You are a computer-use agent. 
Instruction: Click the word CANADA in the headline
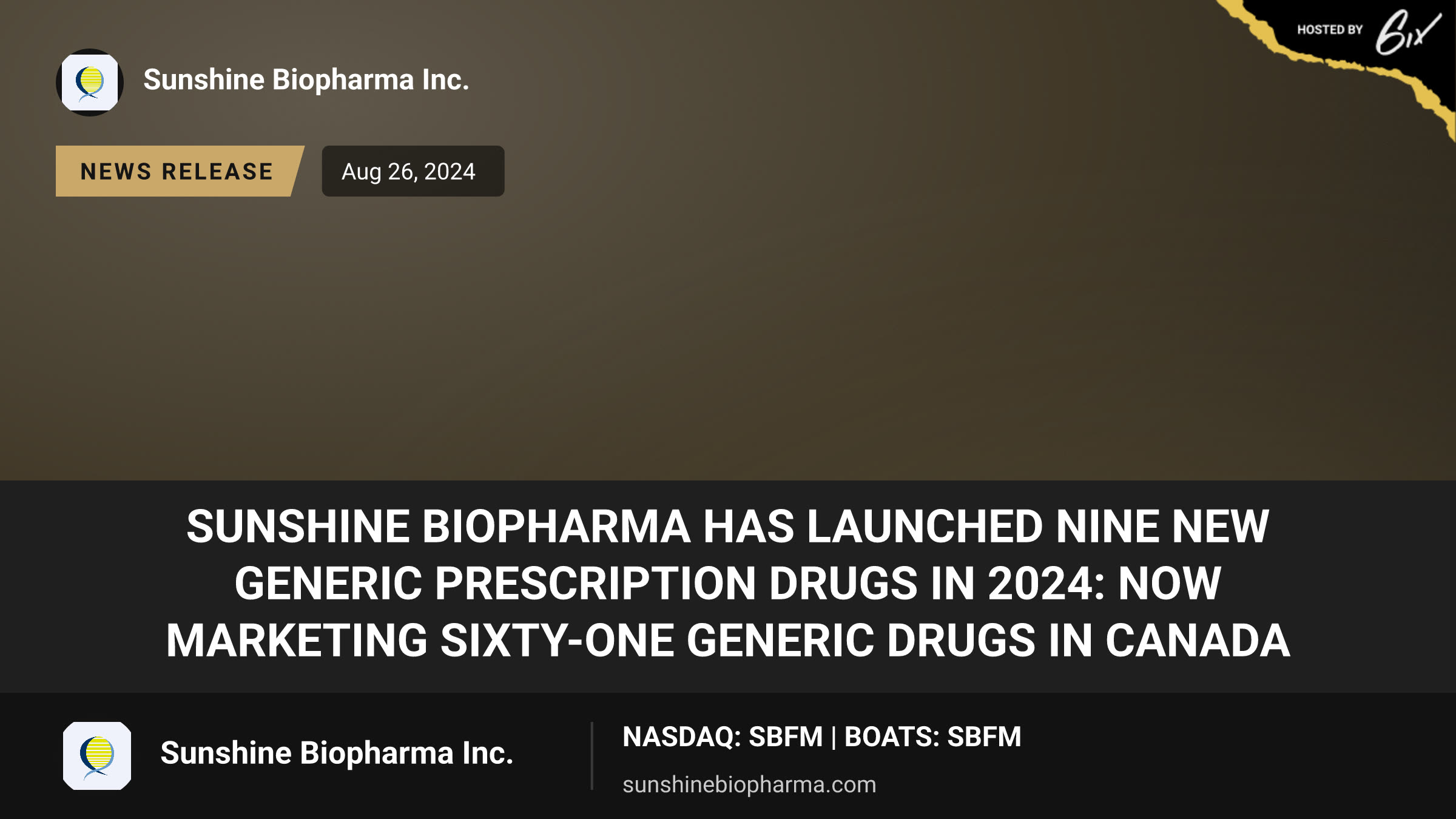coord(1198,641)
